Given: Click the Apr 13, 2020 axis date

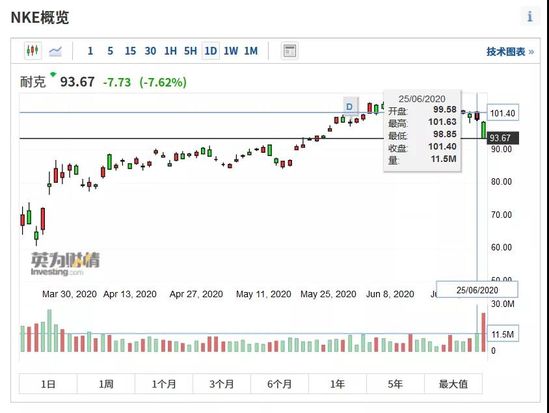Looking at the screenshot, I should (x=130, y=294).
